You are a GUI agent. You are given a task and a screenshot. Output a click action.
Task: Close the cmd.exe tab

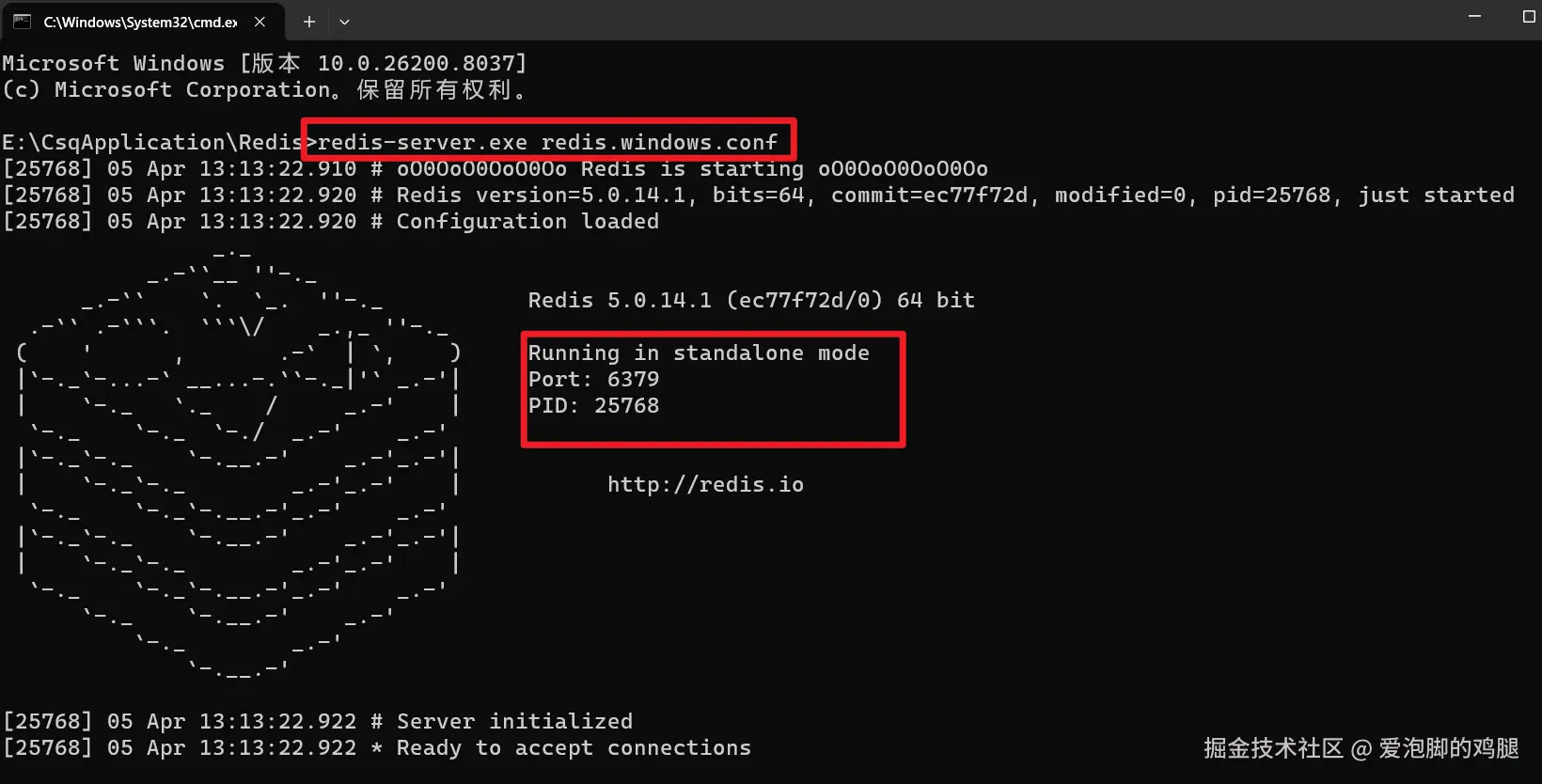tap(260, 22)
